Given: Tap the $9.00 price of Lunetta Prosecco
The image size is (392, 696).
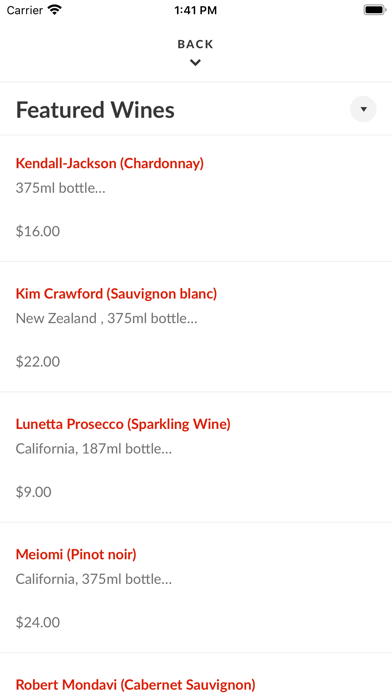Looking at the screenshot, I should [33, 492].
